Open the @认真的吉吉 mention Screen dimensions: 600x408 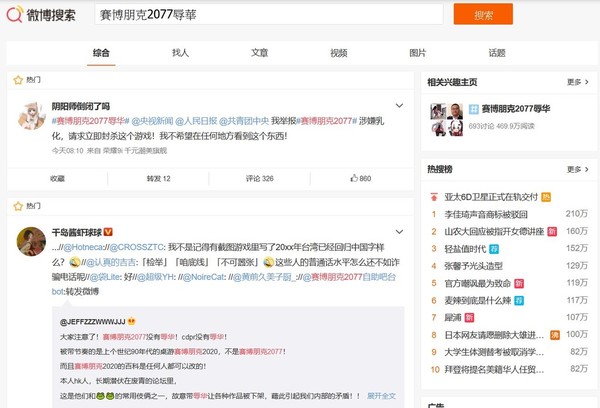(111, 262)
